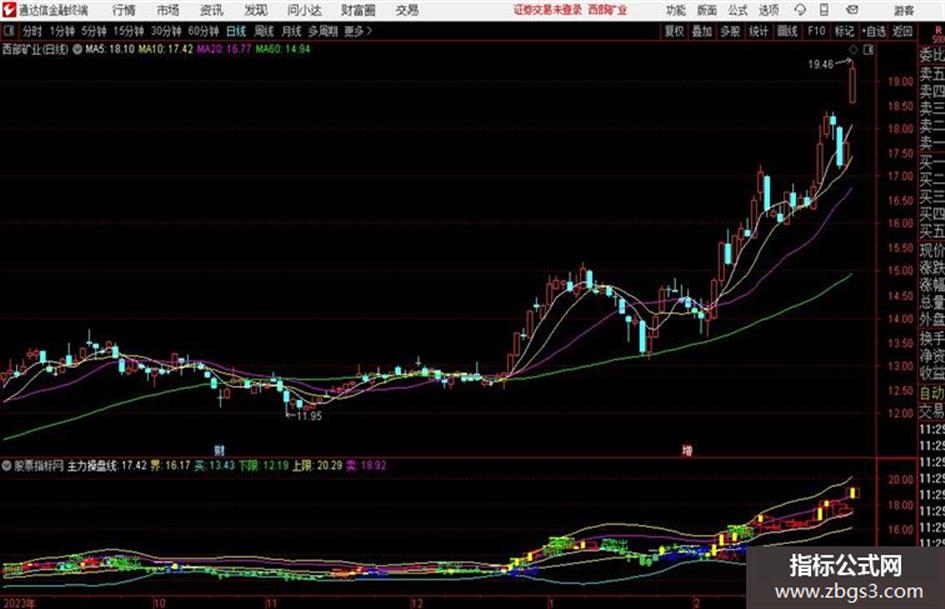This screenshot has height=609, width=945.
Task: Click the 自动 label in right sidebar
Action: (x=932, y=393)
